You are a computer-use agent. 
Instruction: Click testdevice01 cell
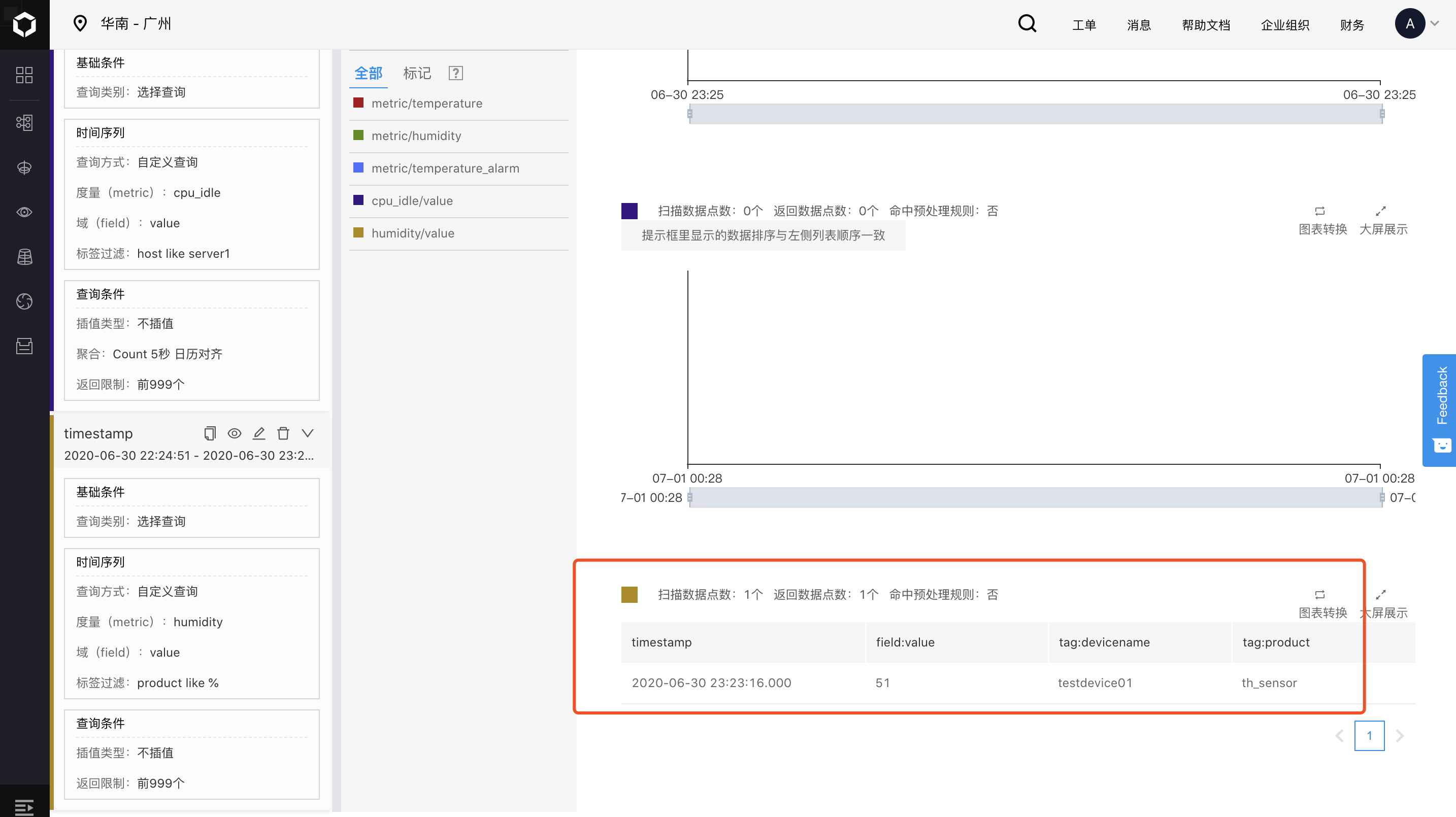pyautogui.click(x=1095, y=683)
